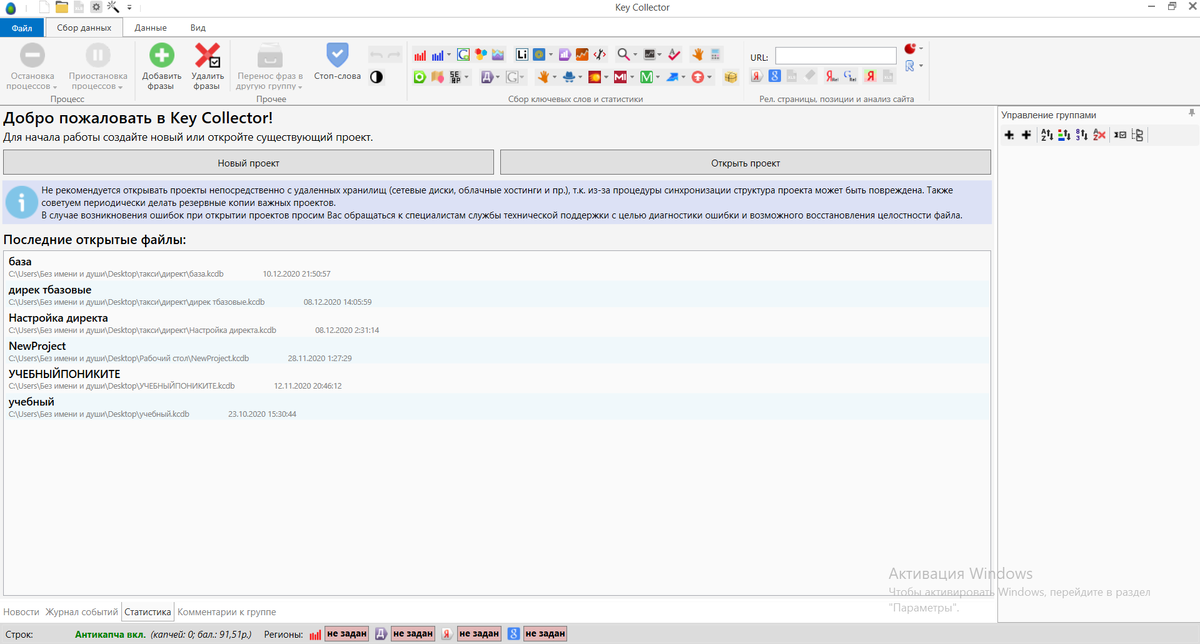Click the yellow folder open icon in title bar

click(x=61, y=7)
